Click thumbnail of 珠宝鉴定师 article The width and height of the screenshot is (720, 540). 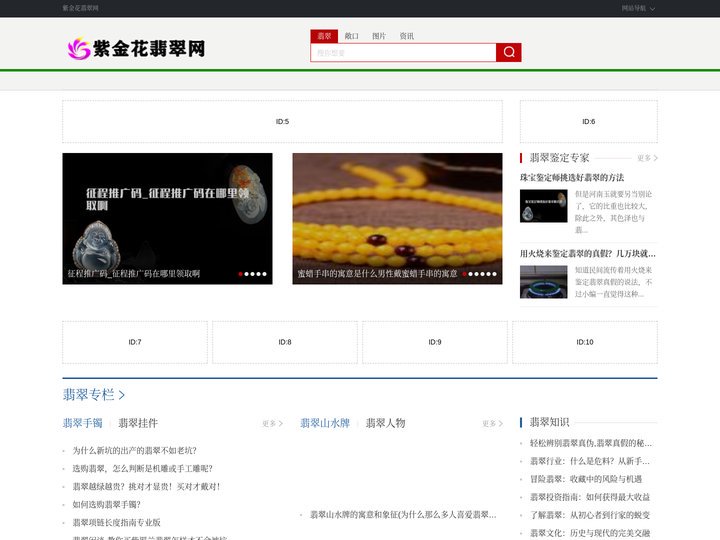pos(544,206)
